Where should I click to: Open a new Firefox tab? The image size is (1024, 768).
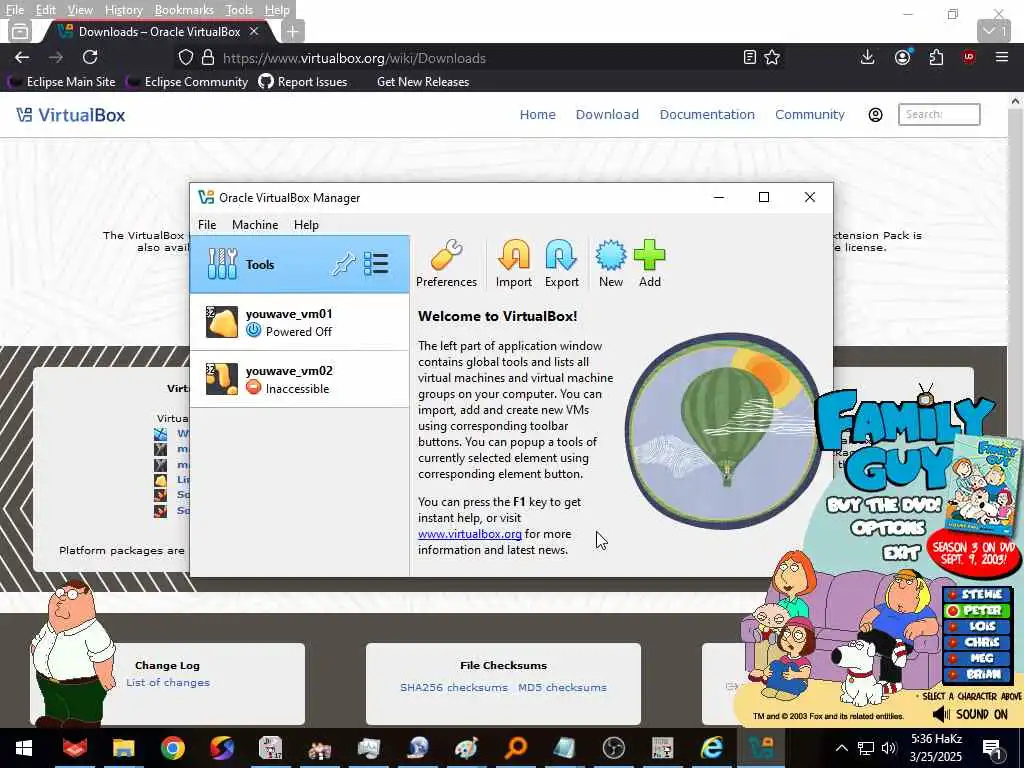[x=293, y=31]
